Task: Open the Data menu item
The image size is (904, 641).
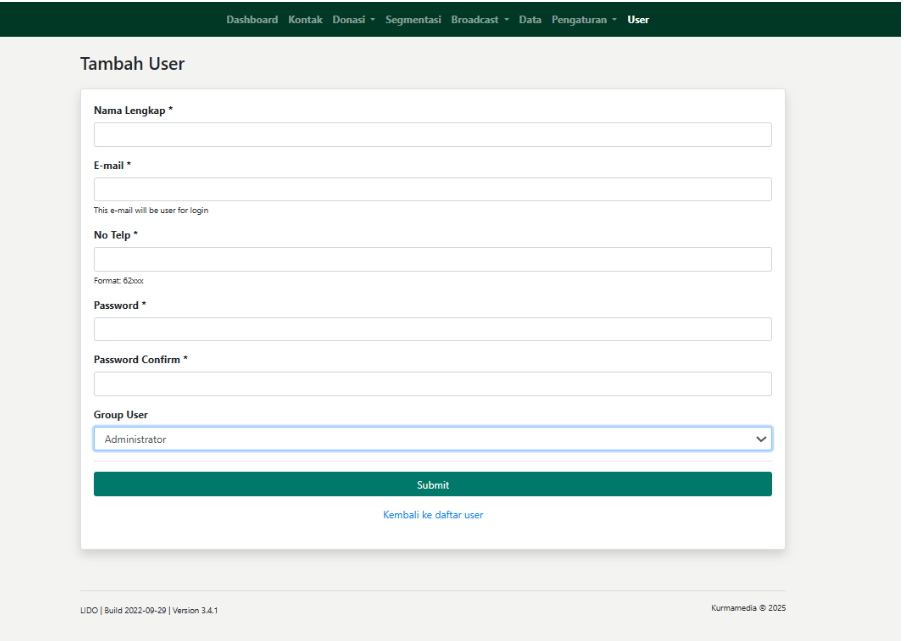Action: [530, 20]
